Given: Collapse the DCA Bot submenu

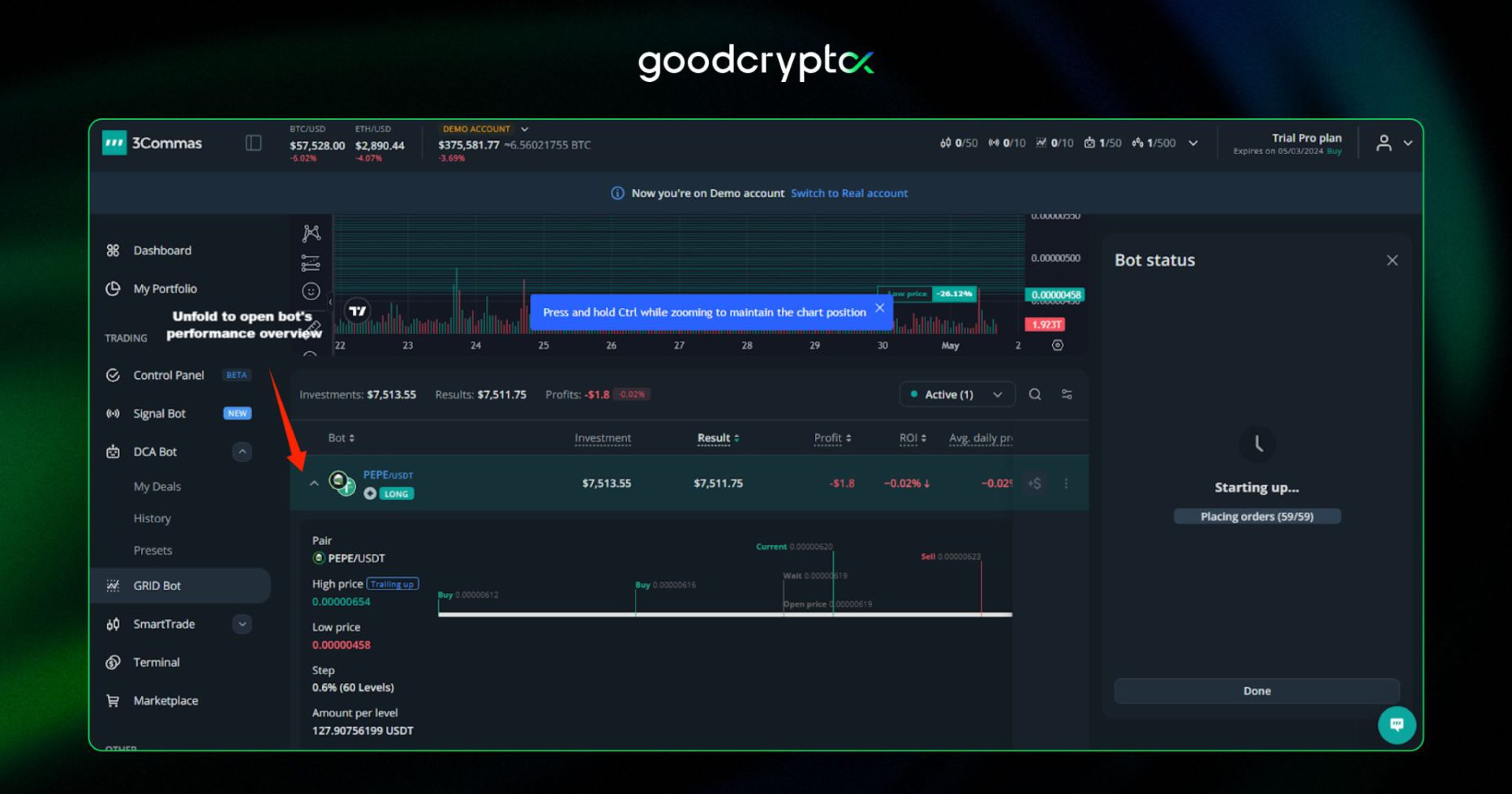Looking at the screenshot, I should click(x=243, y=451).
